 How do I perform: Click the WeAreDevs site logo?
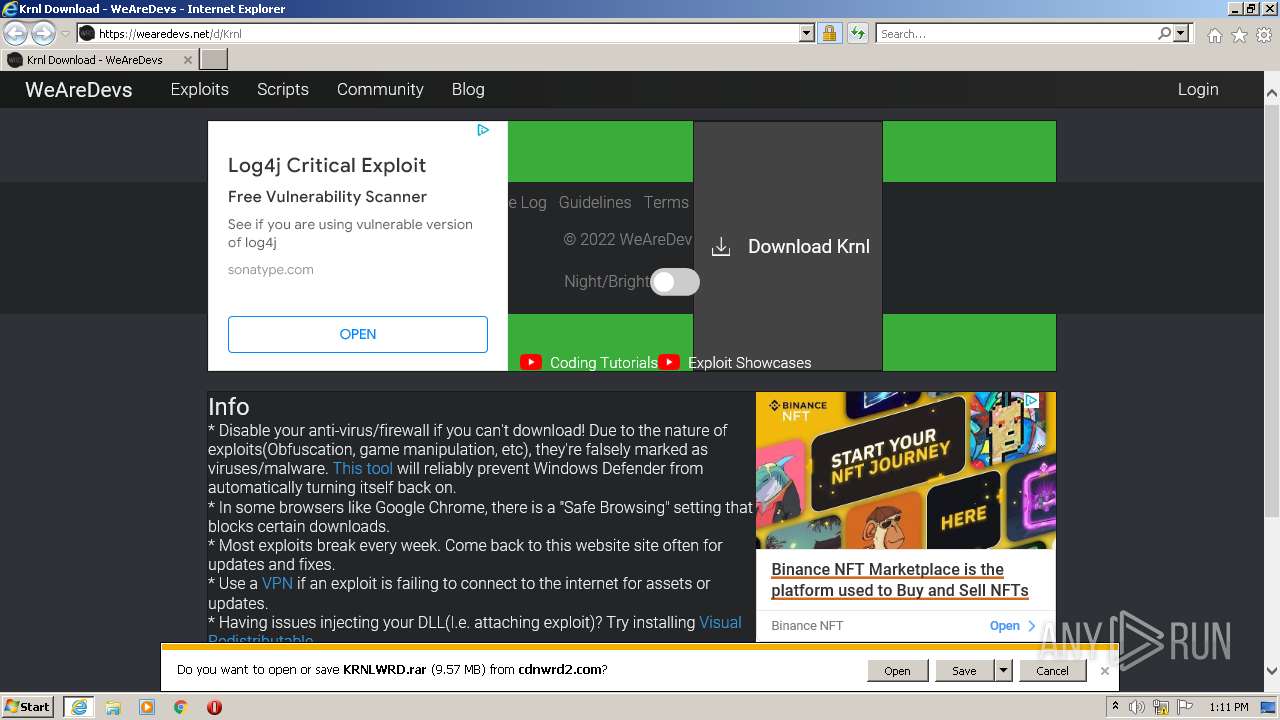pos(79,89)
